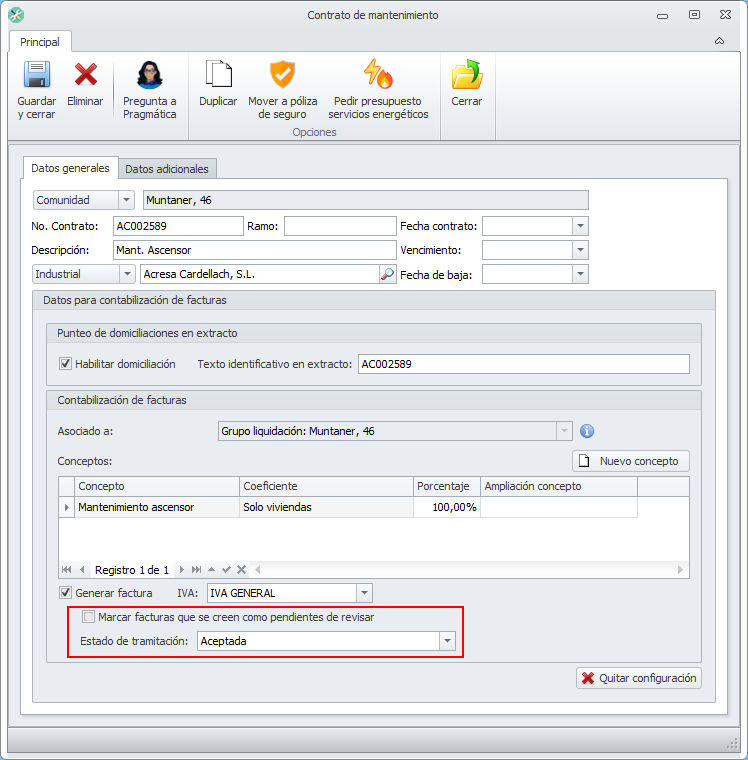
Task: Go to first record in Conceptos navigator
Action: coord(66,570)
